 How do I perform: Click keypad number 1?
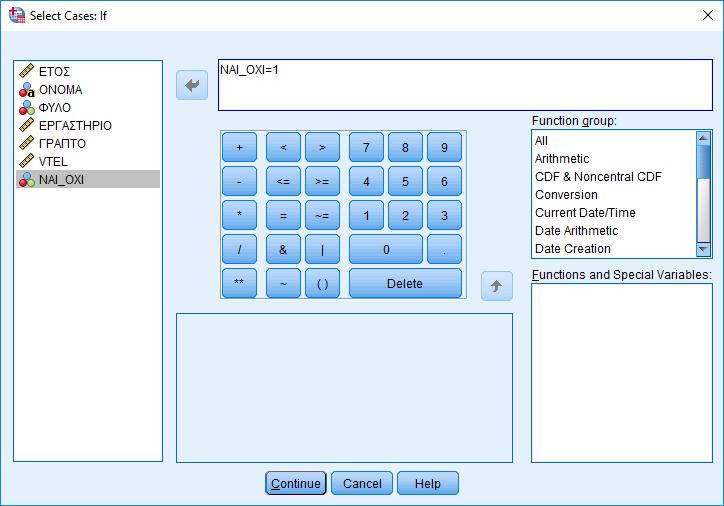(x=366, y=215)
